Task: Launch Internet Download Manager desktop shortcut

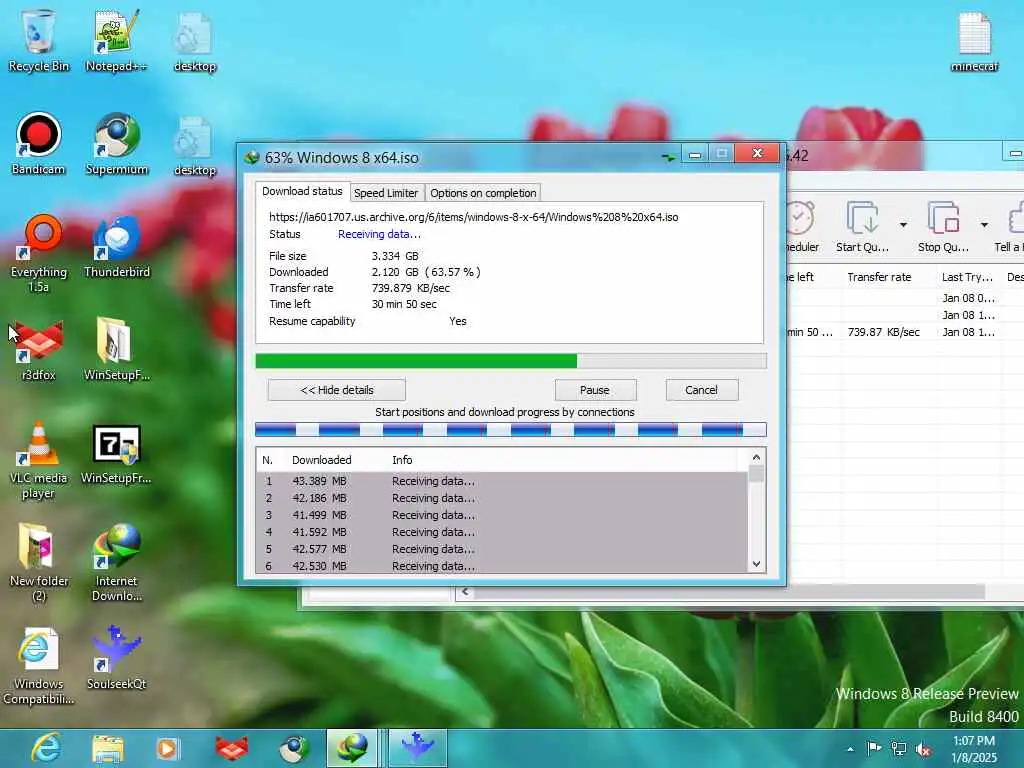Action: [x=116, y=563]
